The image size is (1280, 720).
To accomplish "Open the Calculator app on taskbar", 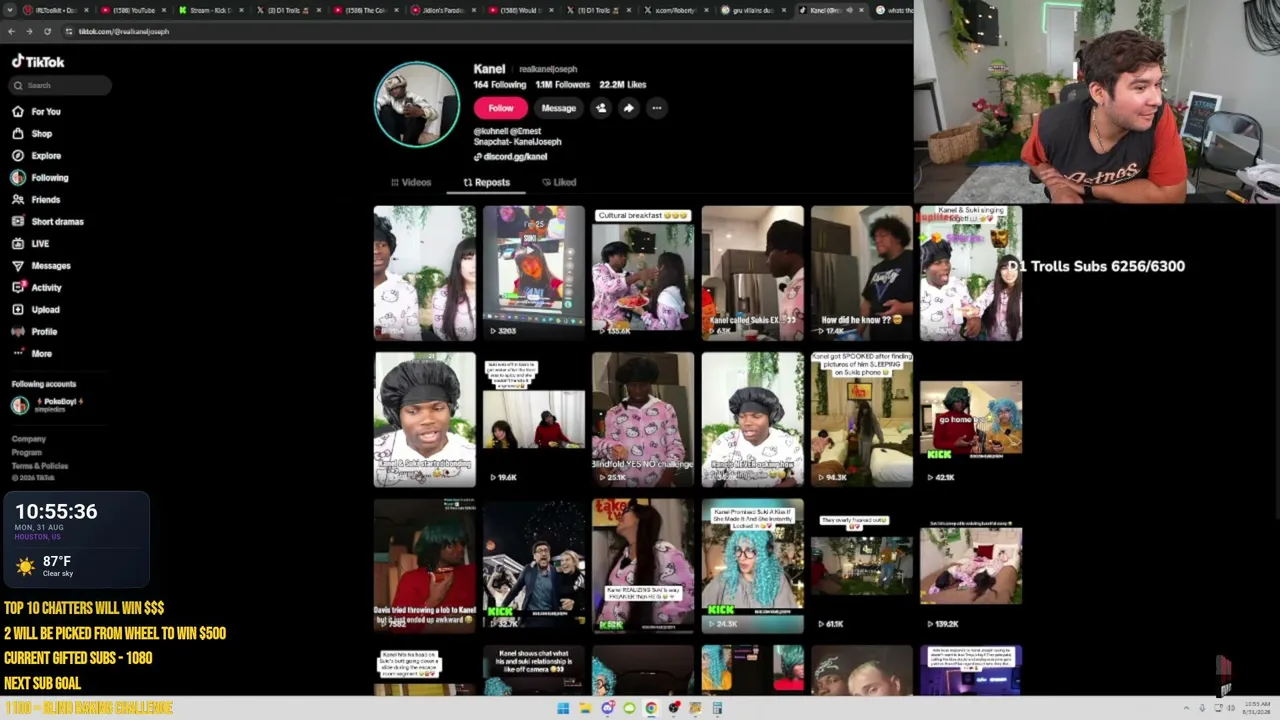I will pyautogui.click(x=717, y=709).
